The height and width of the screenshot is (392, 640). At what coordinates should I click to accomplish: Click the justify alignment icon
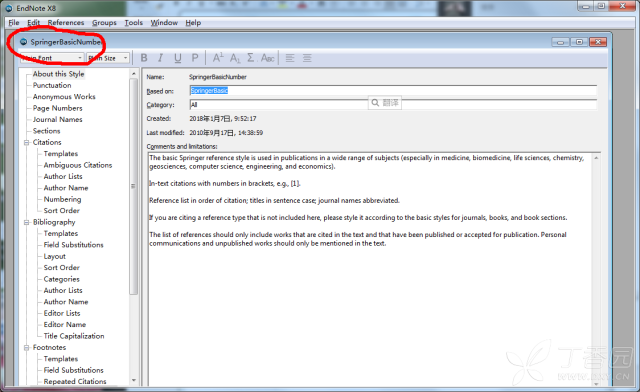pos(307,58)
